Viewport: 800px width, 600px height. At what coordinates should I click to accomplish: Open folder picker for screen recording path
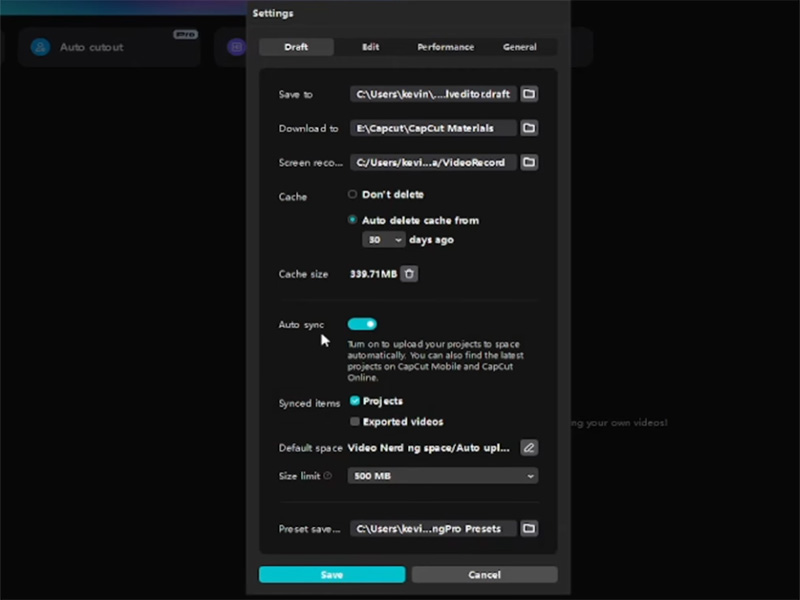tap(529, 162)
